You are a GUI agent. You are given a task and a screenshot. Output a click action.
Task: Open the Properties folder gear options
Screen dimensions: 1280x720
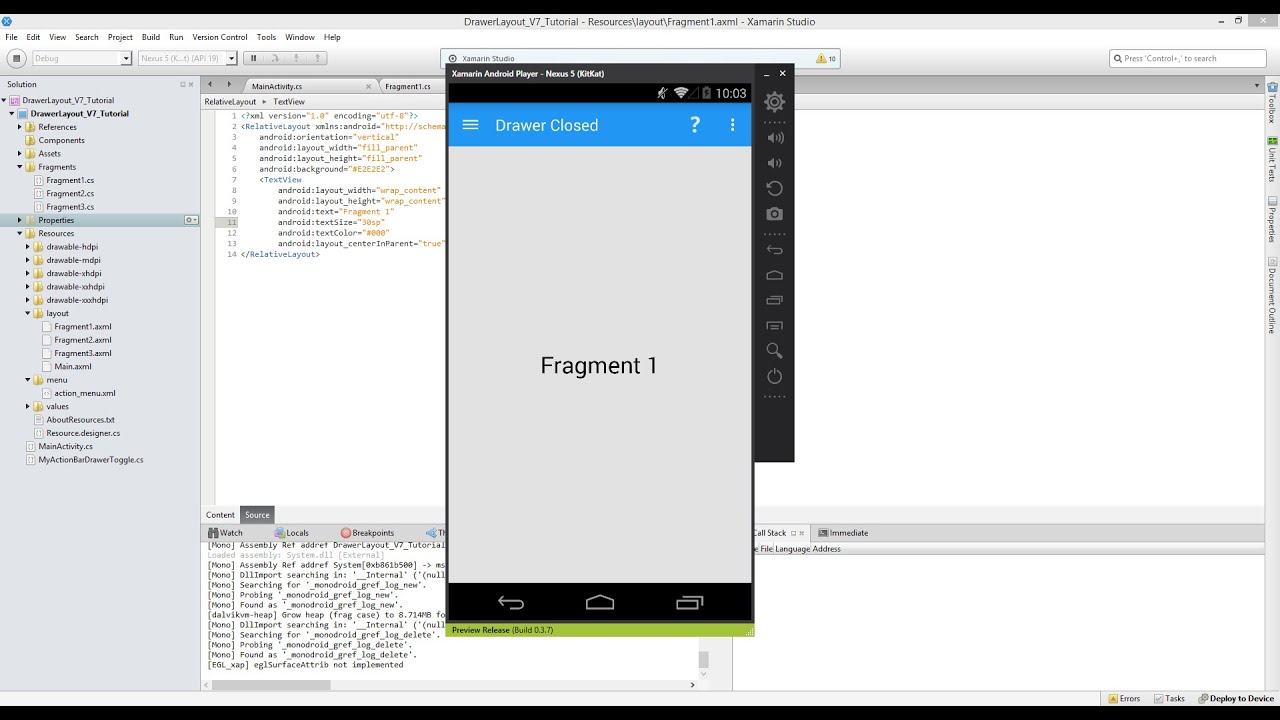(191, 220)
